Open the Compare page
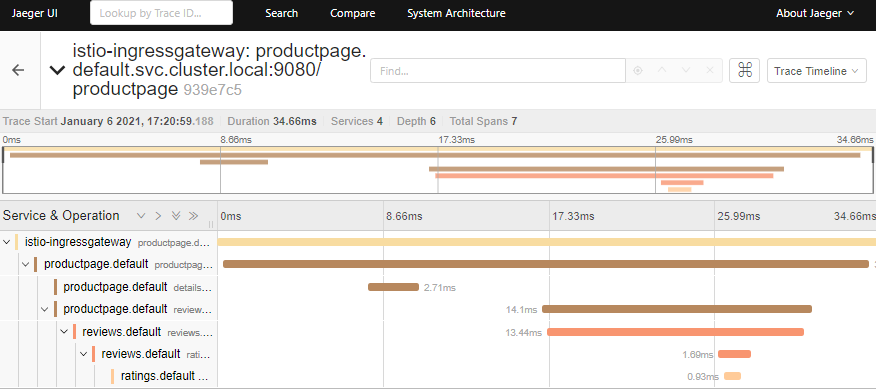Viewport: 876px width, 391px height. point(353,13)
